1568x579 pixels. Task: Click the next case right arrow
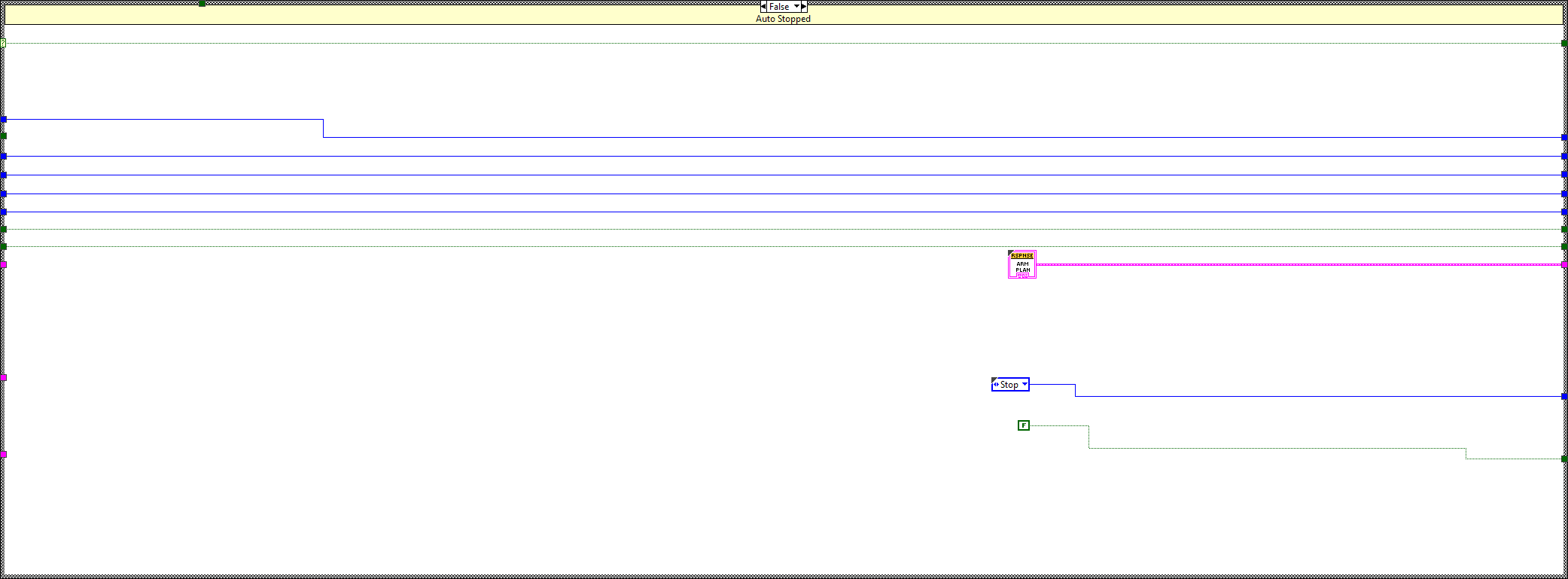tap(803, 7)
